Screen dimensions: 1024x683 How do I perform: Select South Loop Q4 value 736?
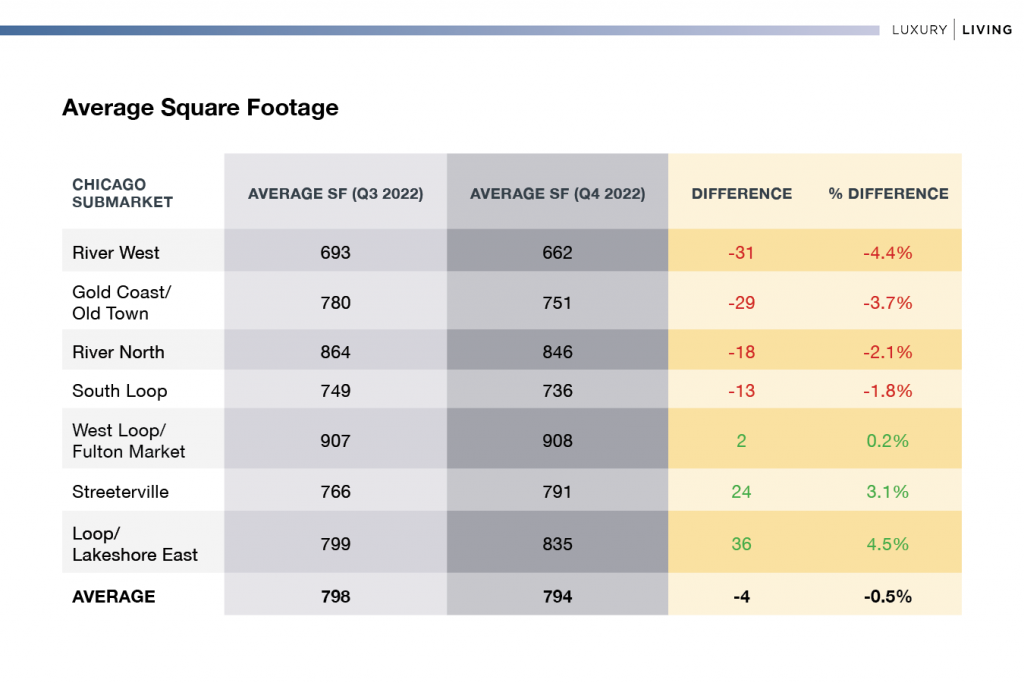click(557, 391)
